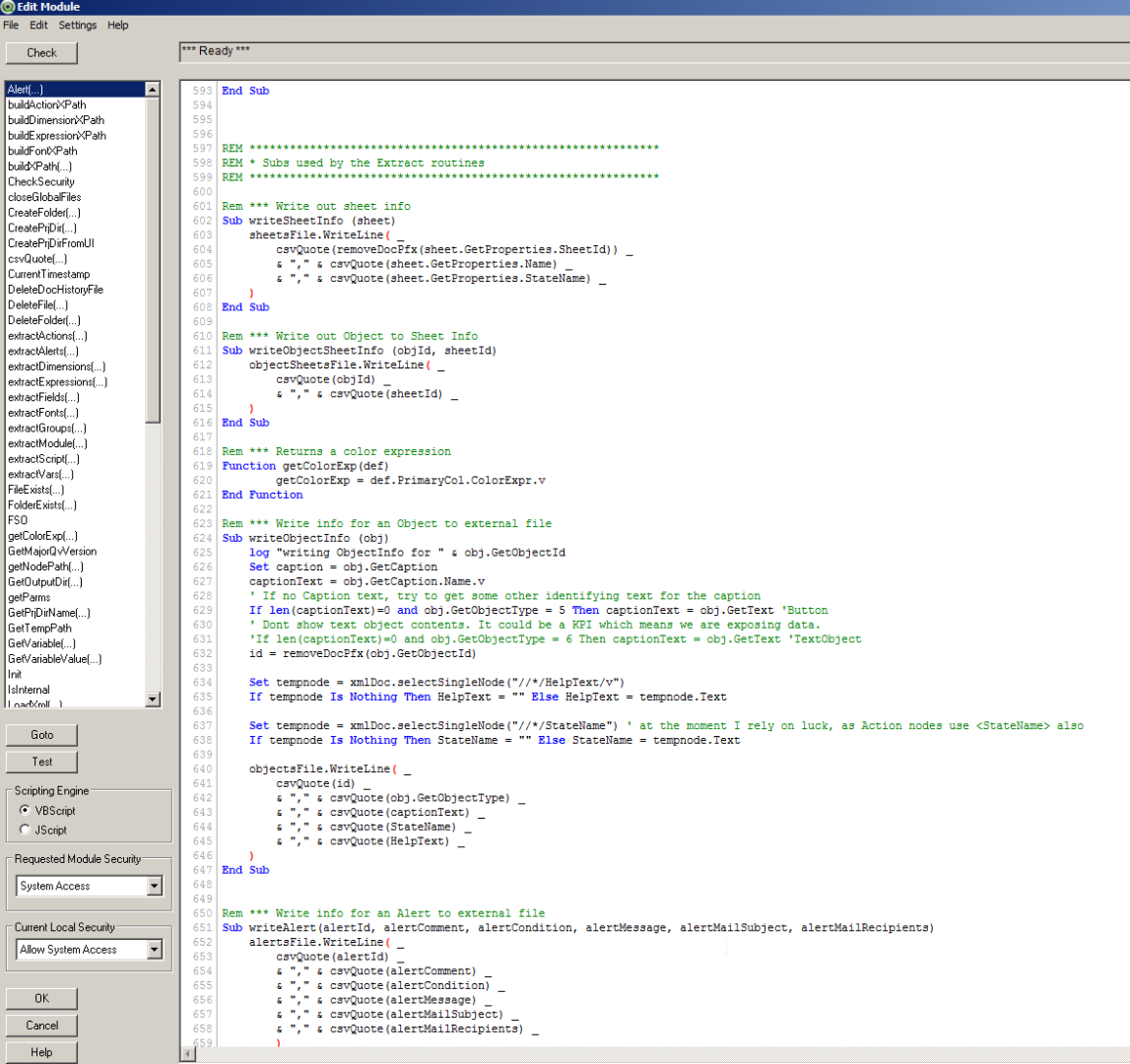The image size is (1130, 1064).
Task: Select the JScript scripting engine
Action: [x=25, y=830]
